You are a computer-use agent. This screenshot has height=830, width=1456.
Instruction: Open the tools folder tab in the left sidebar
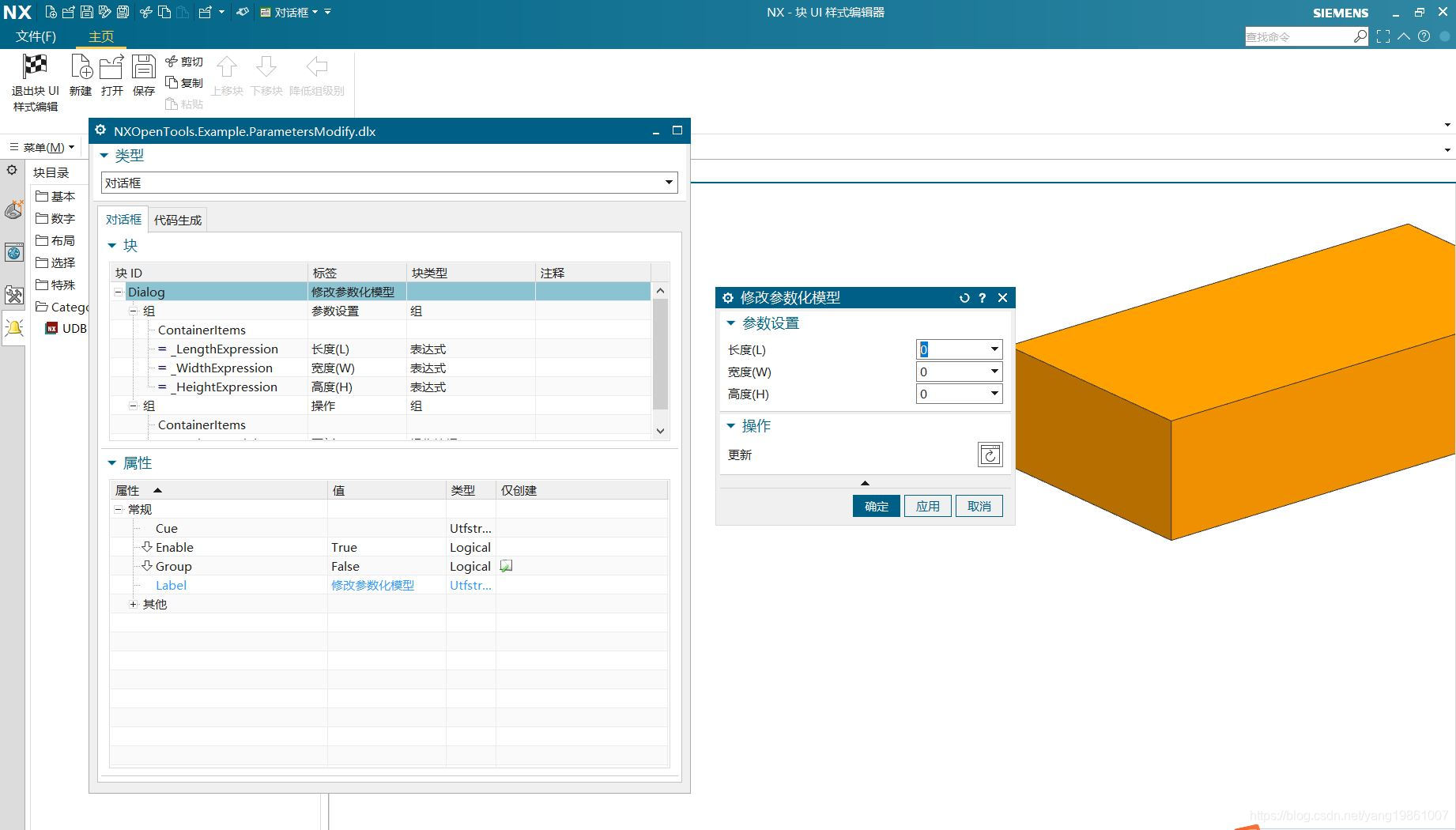(13, 295)
